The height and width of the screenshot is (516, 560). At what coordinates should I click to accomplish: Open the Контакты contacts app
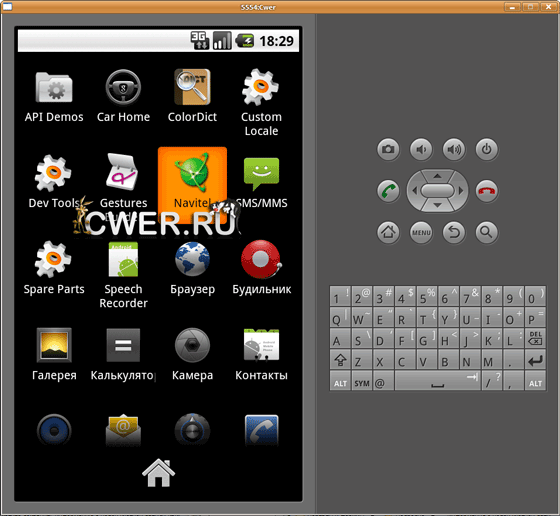261,355
